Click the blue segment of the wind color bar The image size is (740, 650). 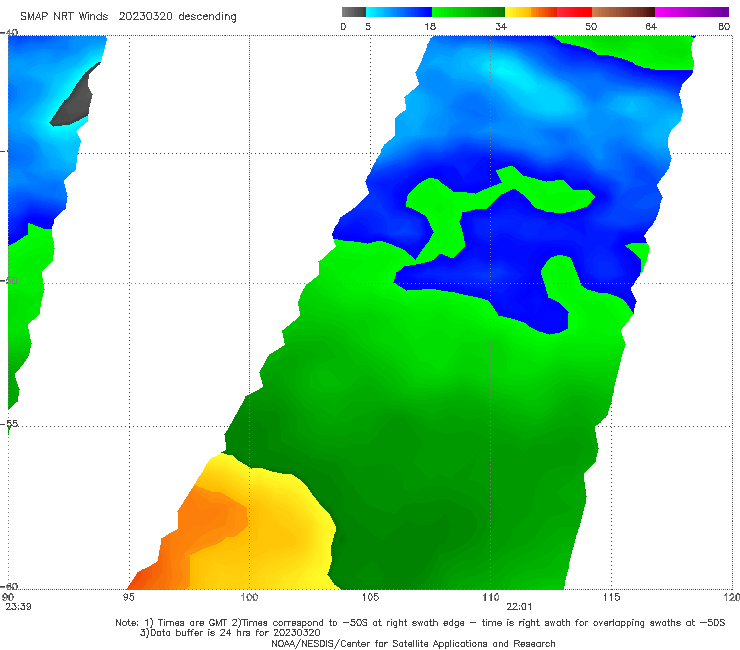(x=399, y=12)
